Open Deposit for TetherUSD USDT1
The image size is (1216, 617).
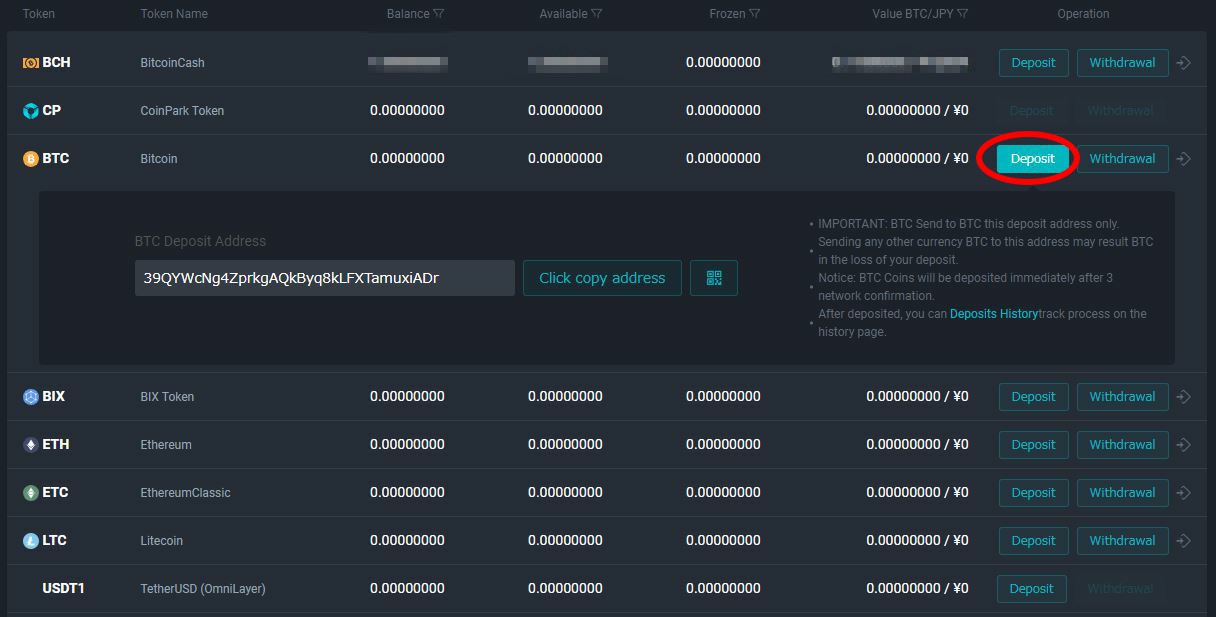click(1032, 589)
